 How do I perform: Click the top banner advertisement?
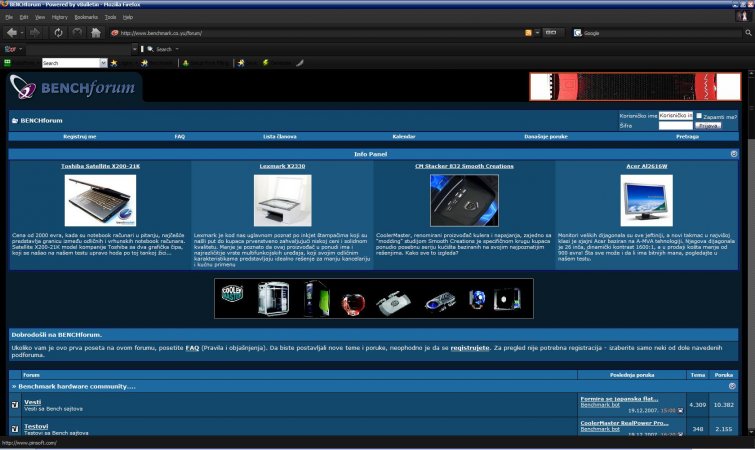coord(635,87)
